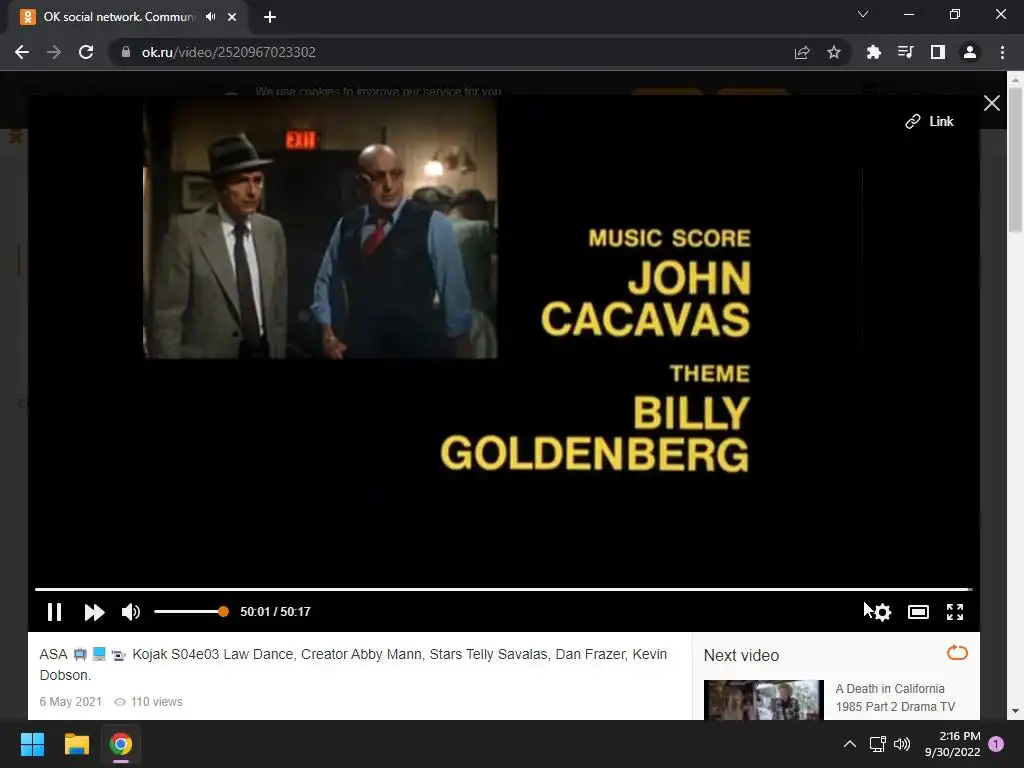Viewport: 1024px width, 768px height.
Task: Open 'A Death in California' thumbnail
Action: pos(763,700)
